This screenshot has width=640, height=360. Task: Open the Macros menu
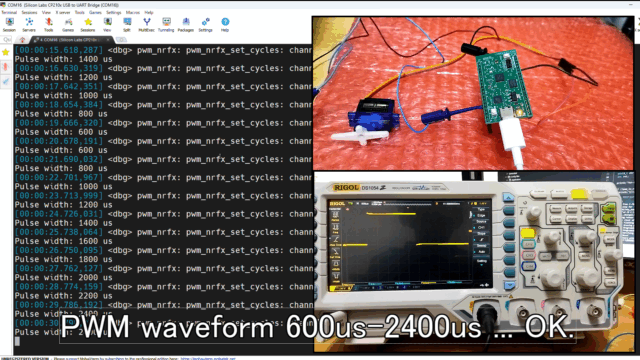tap(133, 13)
